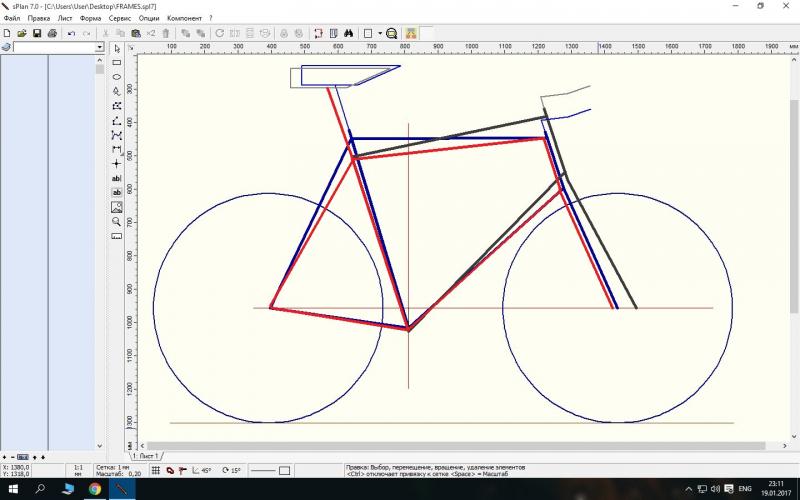Open Google Chrome from the taskbar
Viewport: 800px width, 500px height.
94,489
